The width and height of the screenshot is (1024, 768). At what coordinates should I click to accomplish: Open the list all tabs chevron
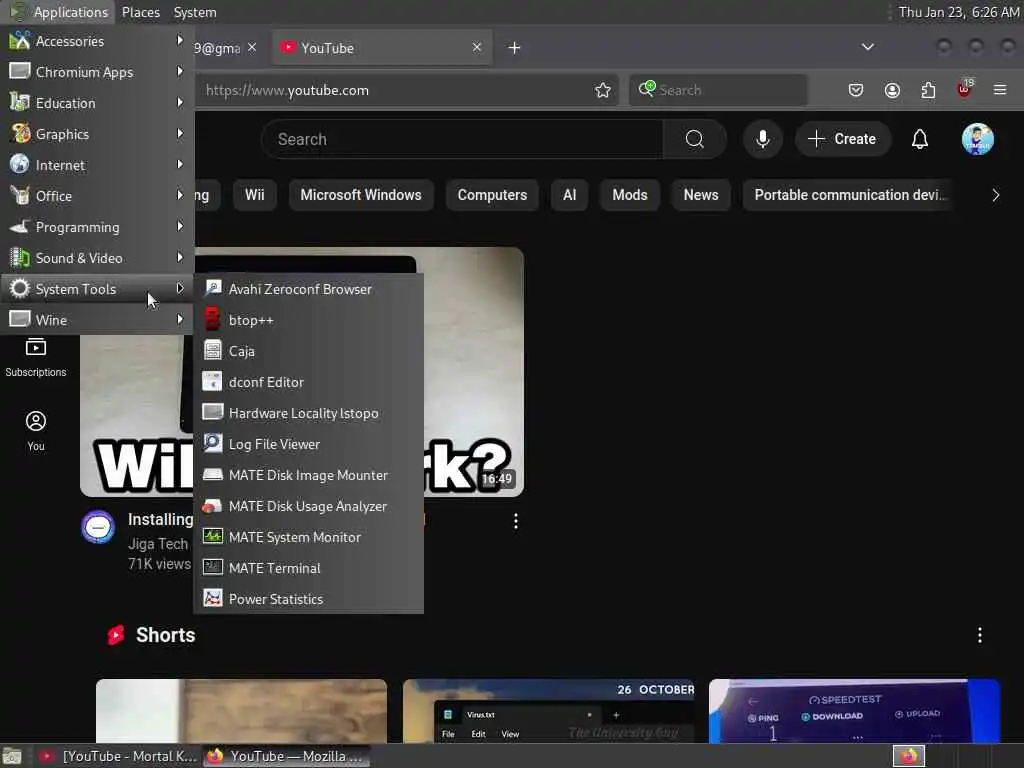pyautogui.click(x=868, y=47)
